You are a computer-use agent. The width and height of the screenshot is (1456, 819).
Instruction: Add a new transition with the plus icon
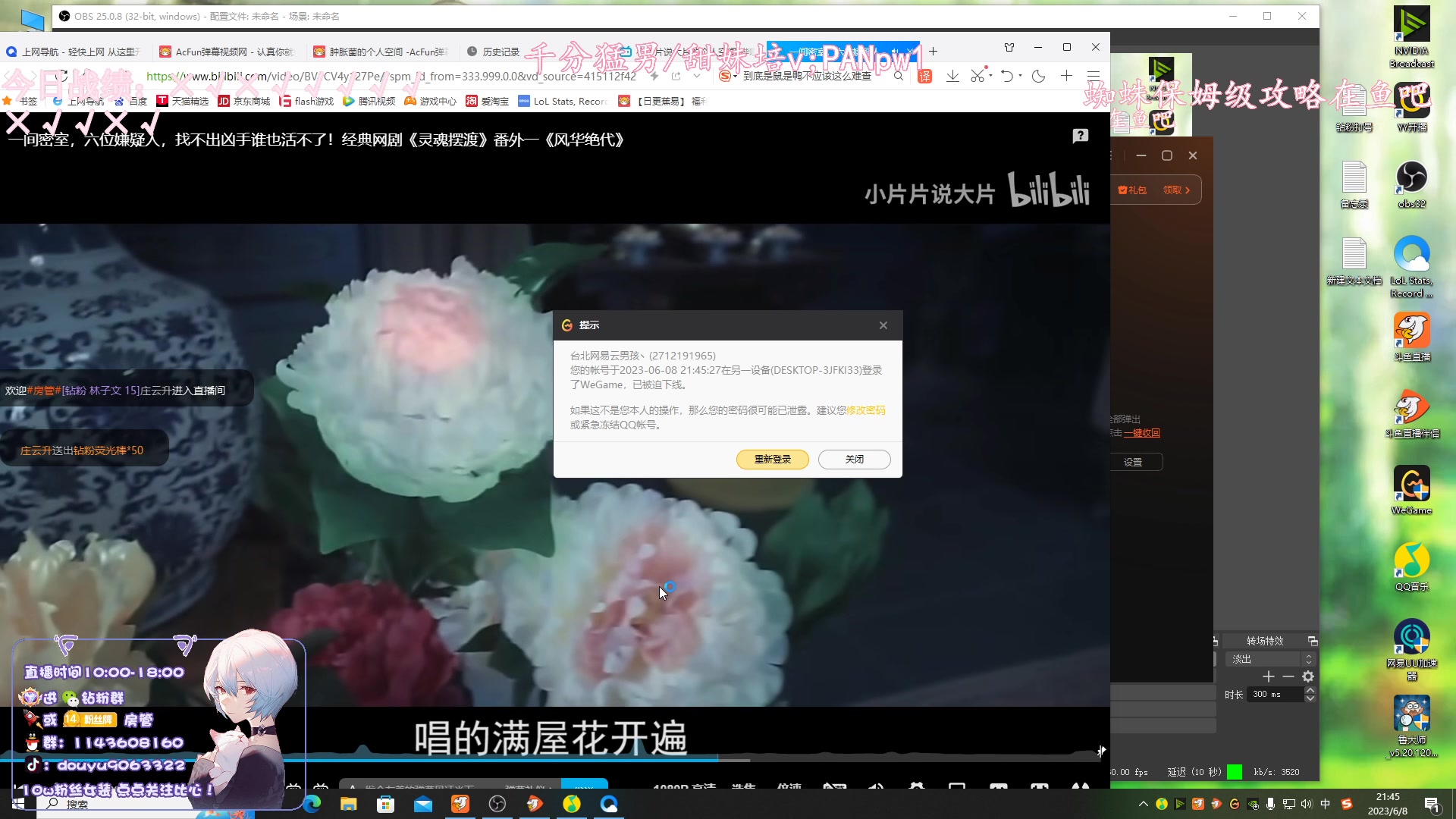click(1268, 677)
